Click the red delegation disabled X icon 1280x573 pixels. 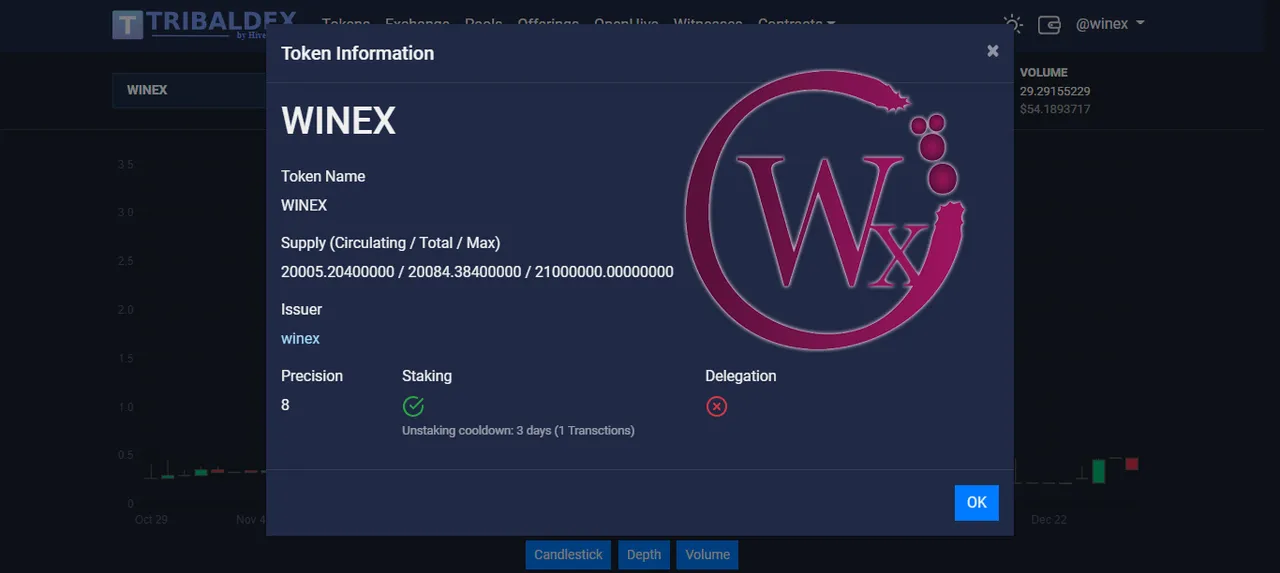point(716,406)
